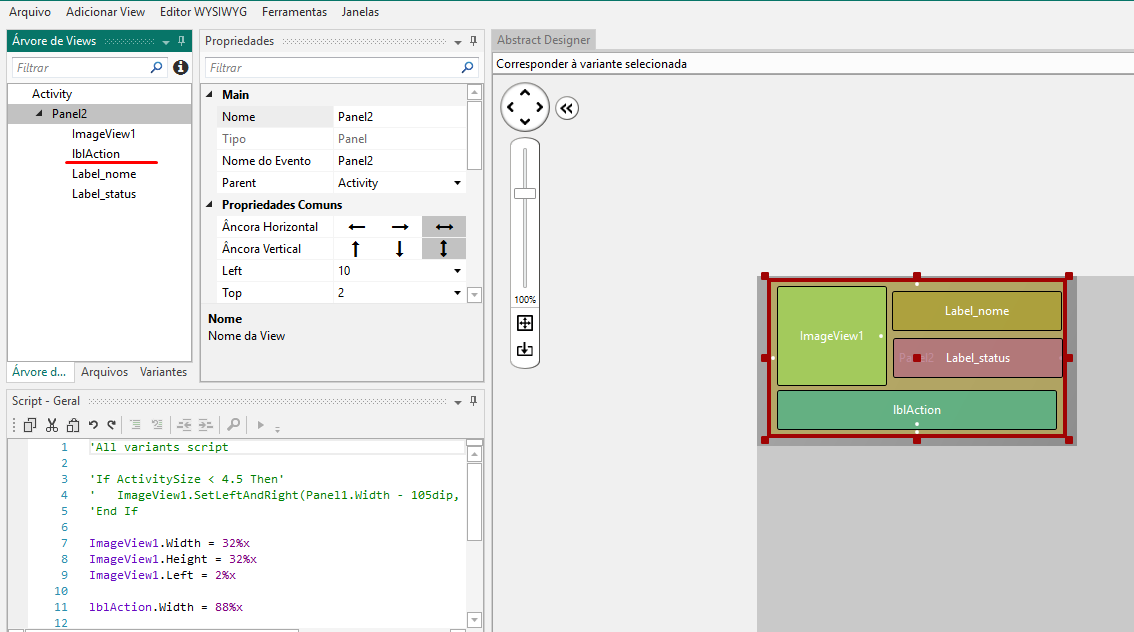Set horizontal anchor to both sides
1134x632 pixels.
pyautogui.click(x=444, y=227)
